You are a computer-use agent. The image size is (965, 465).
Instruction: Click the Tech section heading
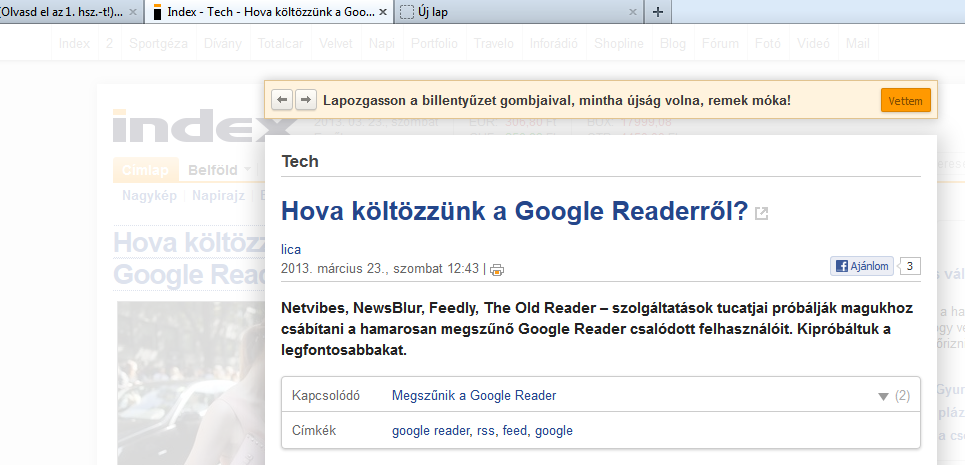tap(300, 161)
